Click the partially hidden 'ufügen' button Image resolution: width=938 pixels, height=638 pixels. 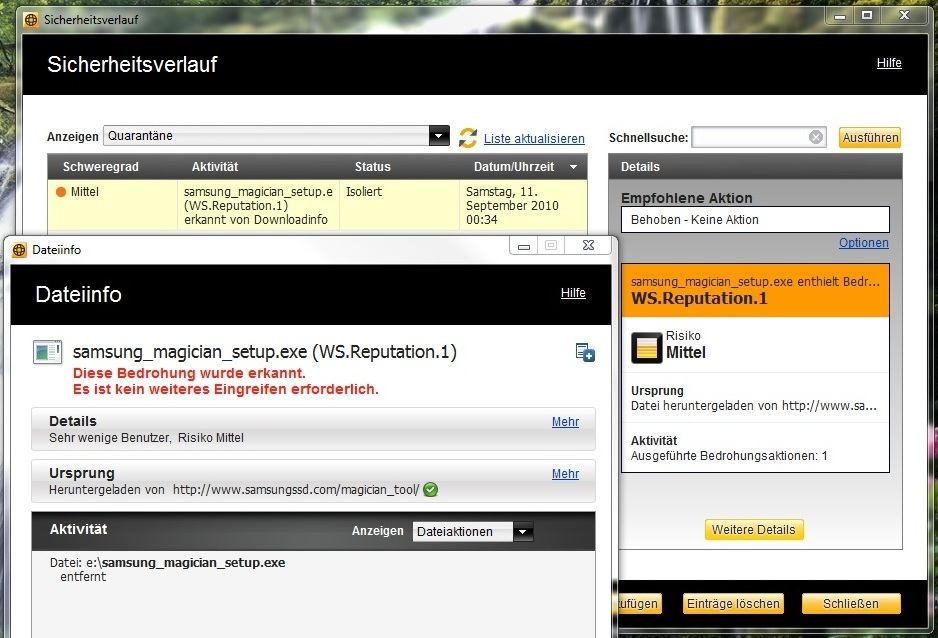(639, 604)
